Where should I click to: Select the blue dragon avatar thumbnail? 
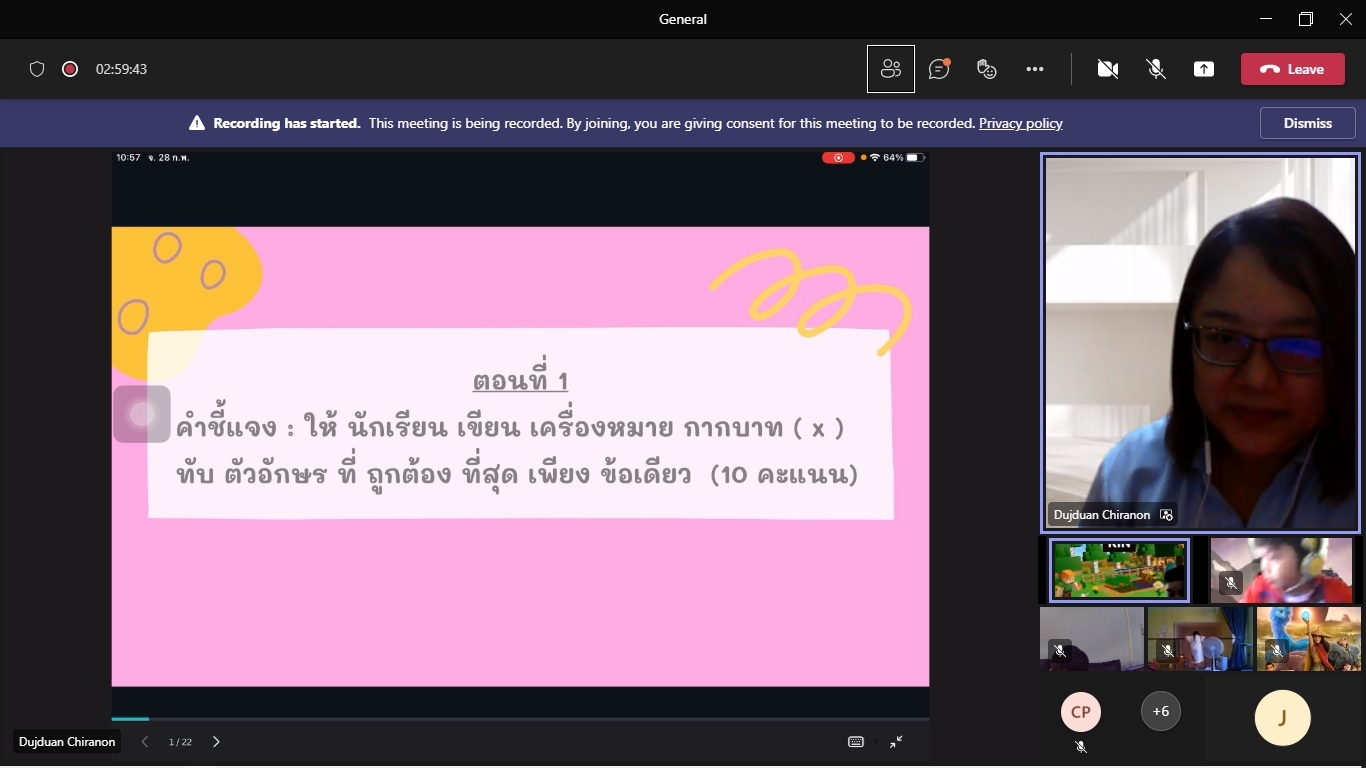(x=1308, y=638)
